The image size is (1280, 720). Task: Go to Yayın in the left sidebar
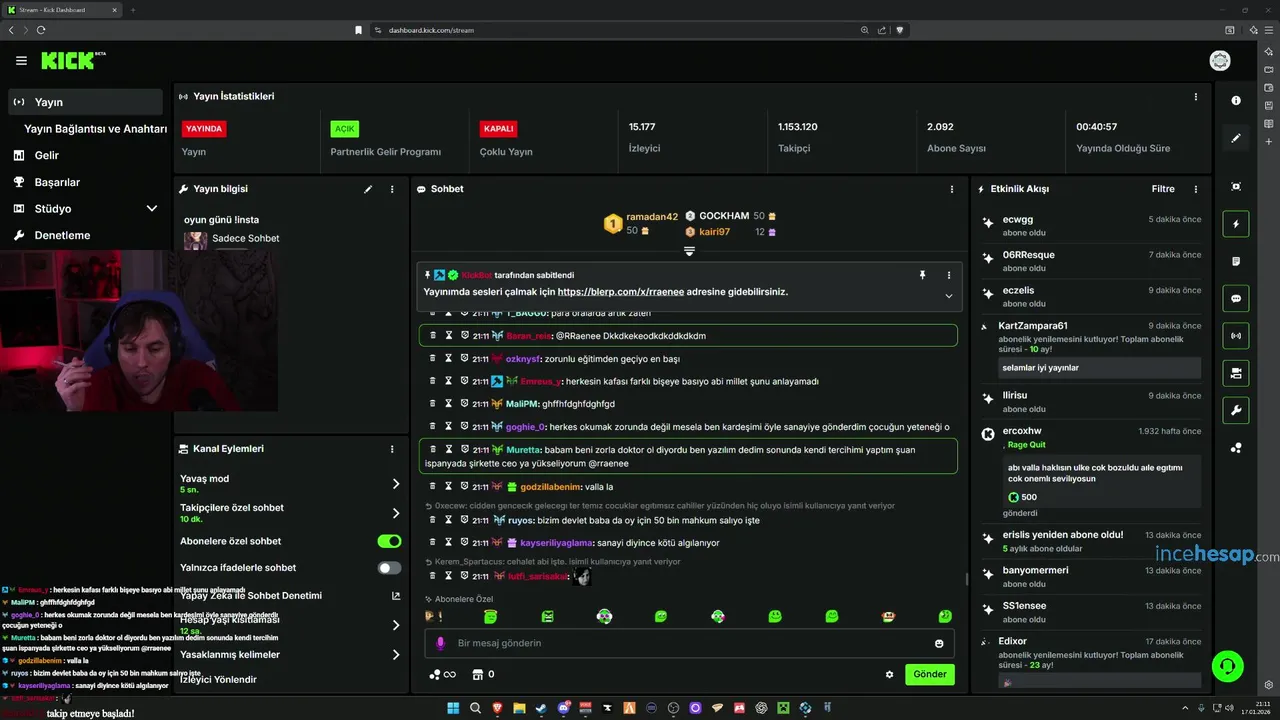[85, 102]
